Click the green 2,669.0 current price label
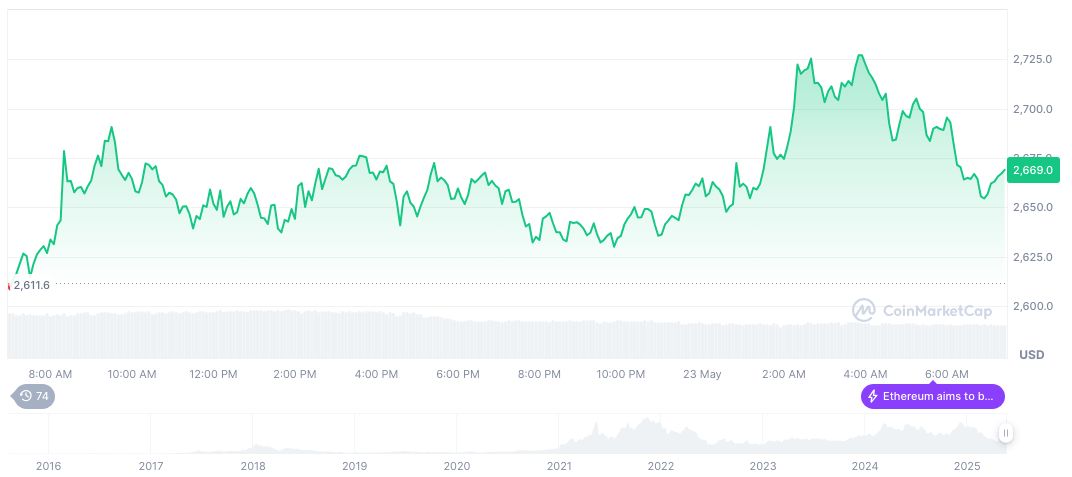The width and height of the screenshot is (1072, 477). [x=1032, y=171]
